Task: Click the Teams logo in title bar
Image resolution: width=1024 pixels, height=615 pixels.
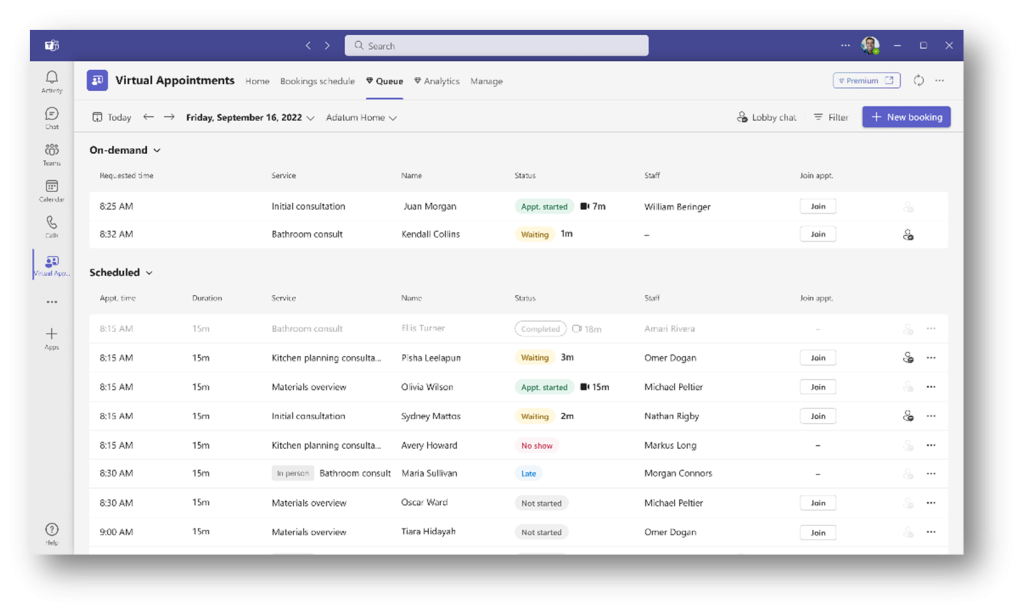Action: click(x=52, y=45)
